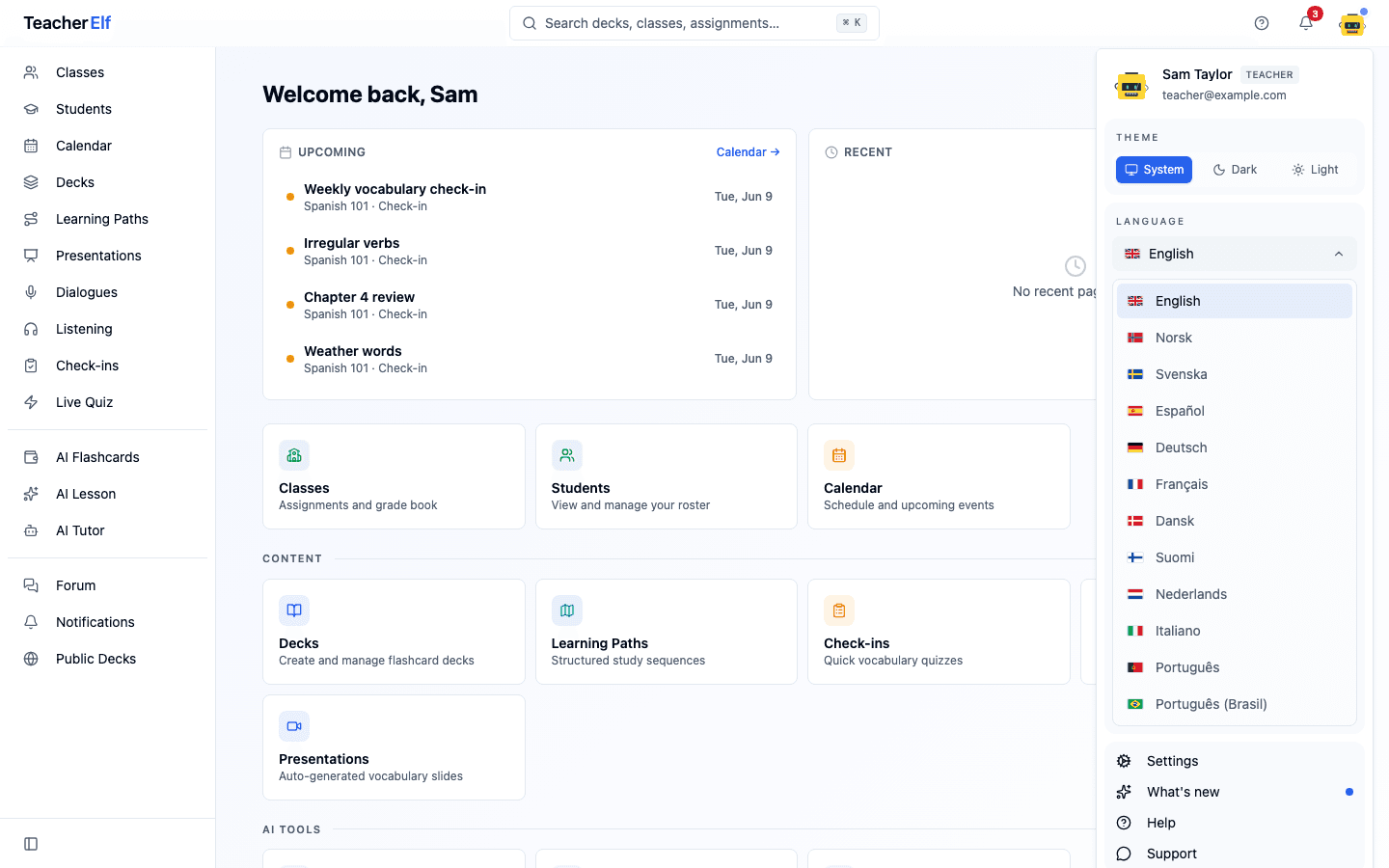1389x868 pixels.
Task: Open Learning Paths sidebar item
Action: point(107,219)
